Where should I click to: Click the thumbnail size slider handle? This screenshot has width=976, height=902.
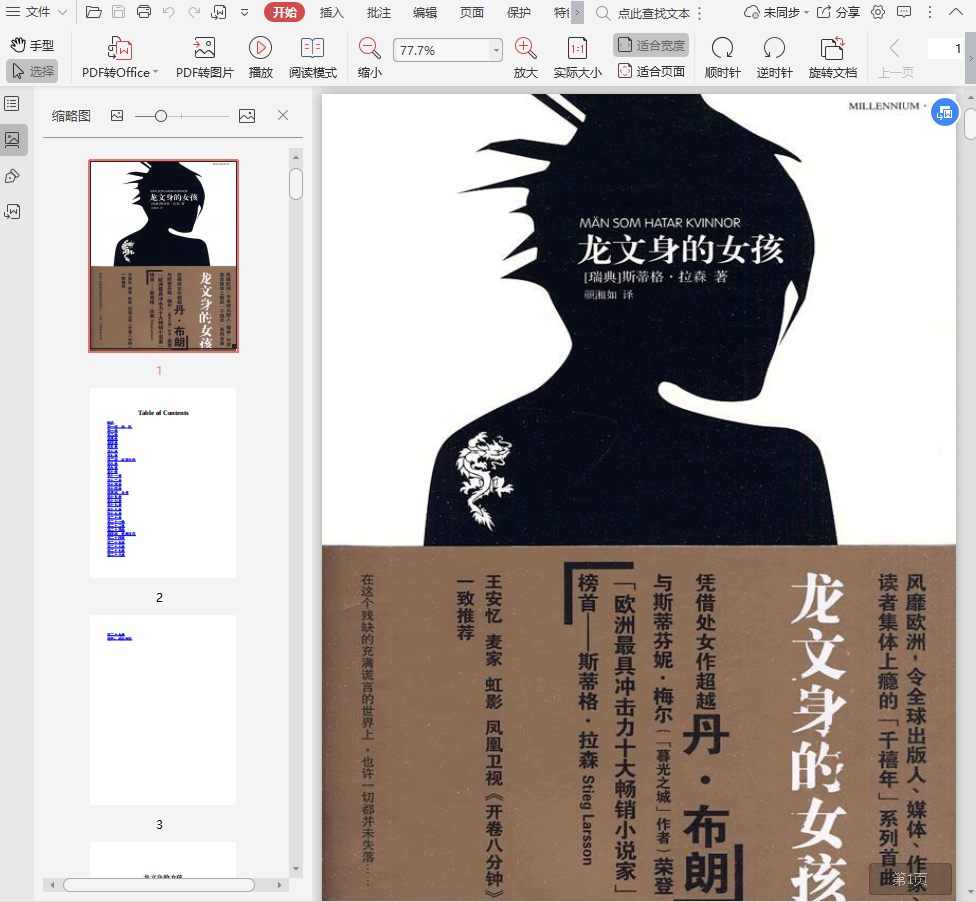point(161,116)
